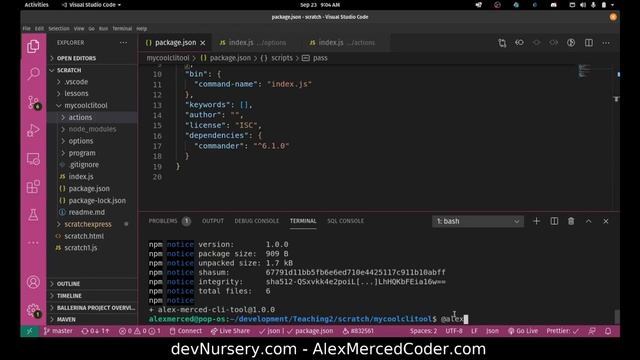
Task: Open the Search view in activity bar
Action: click(33, 74)
